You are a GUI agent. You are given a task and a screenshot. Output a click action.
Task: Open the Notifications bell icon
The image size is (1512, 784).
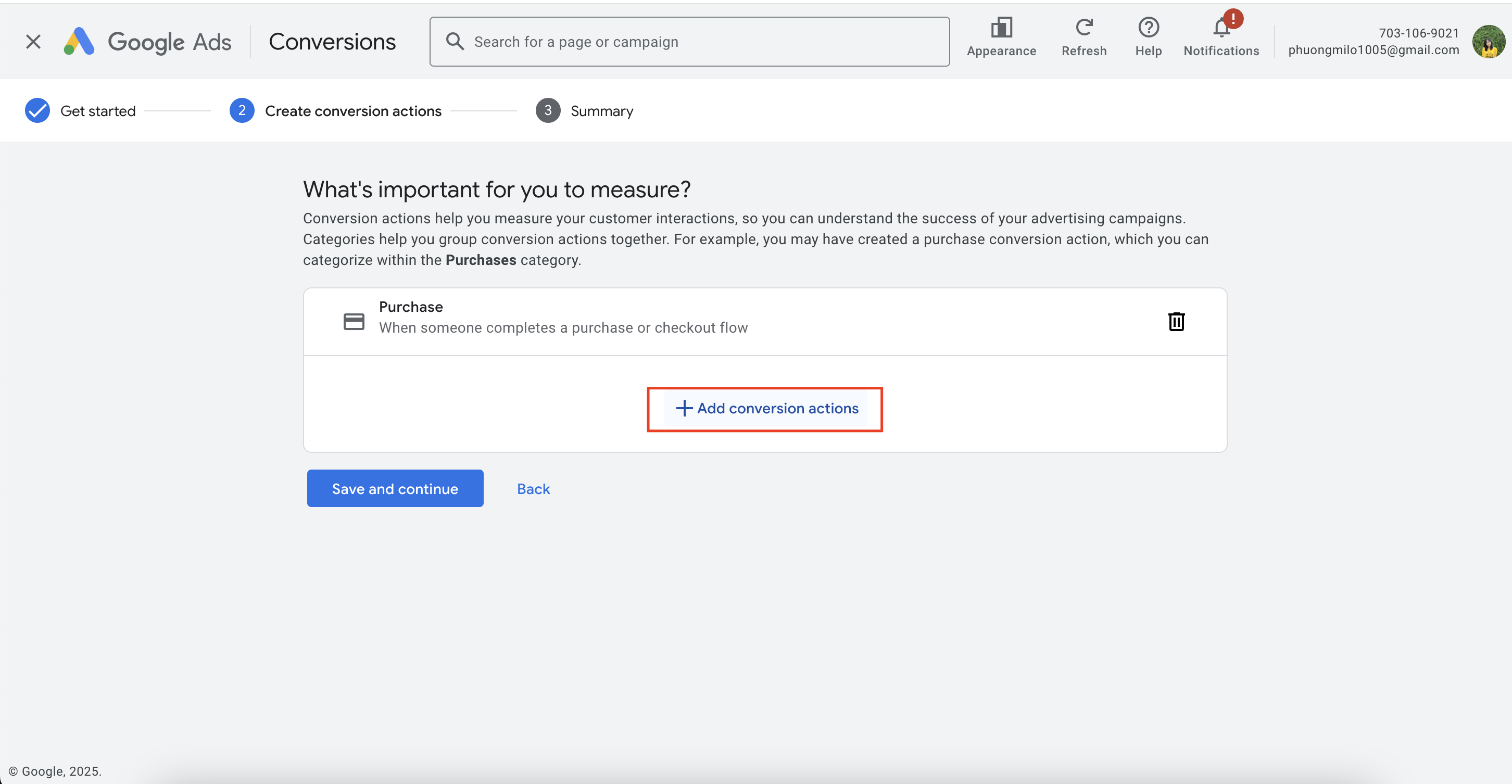1221,28
